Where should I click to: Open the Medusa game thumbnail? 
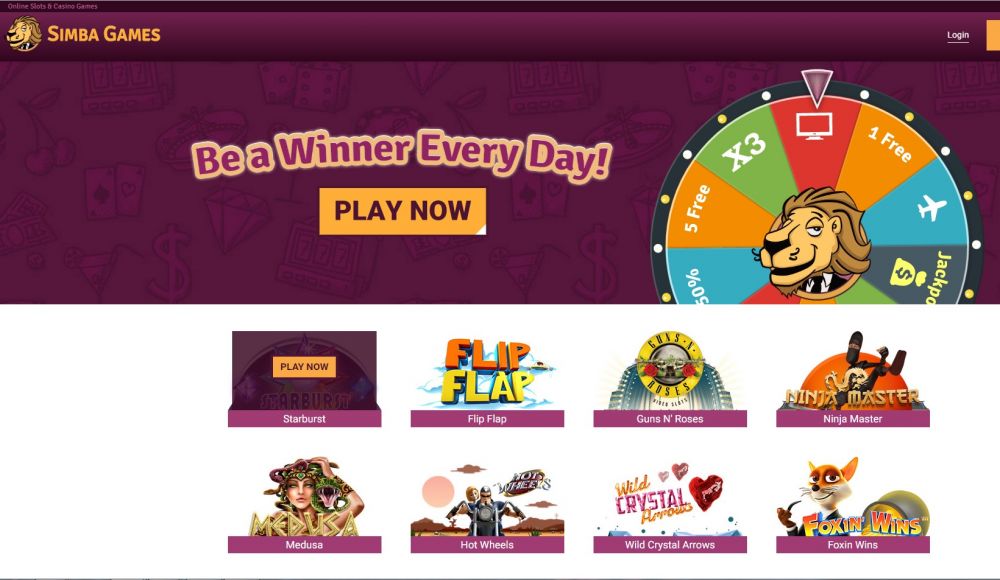click(x=304, y=496)
